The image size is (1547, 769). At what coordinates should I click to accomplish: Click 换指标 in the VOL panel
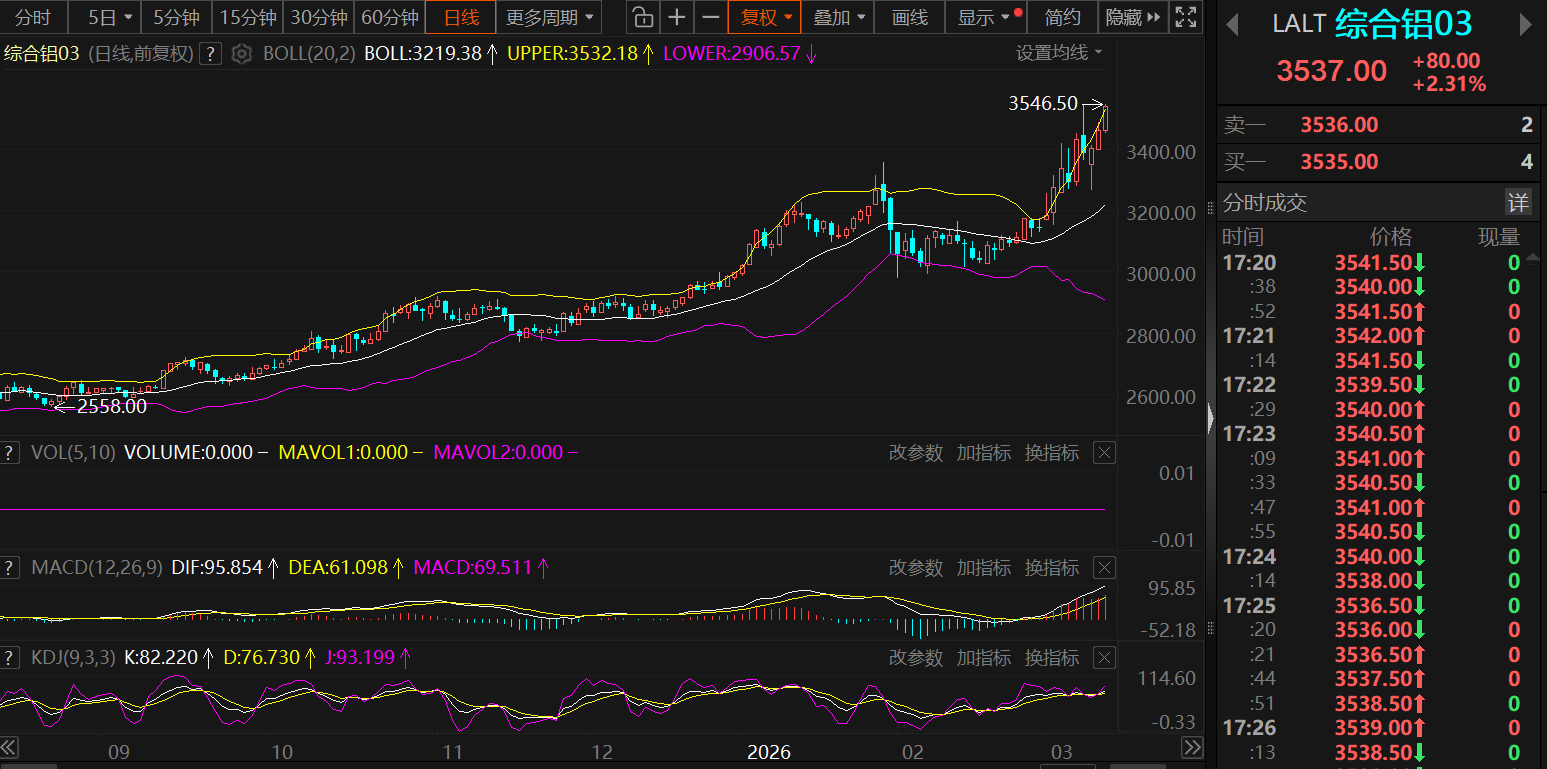pos(1052,453)
